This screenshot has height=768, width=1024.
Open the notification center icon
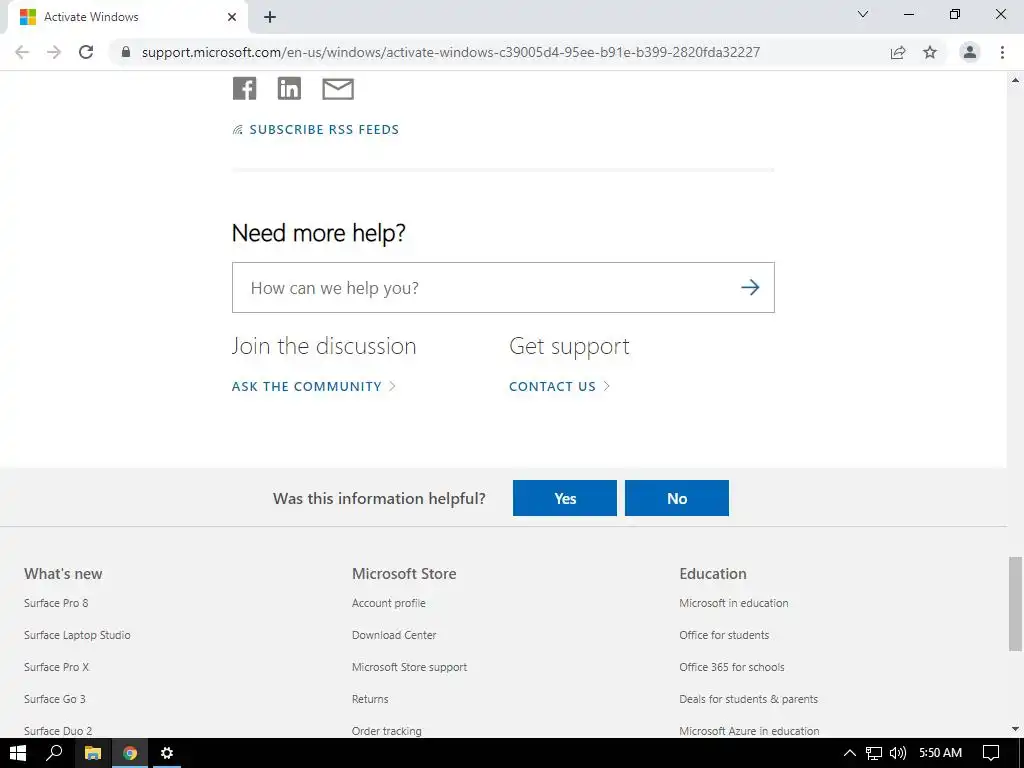point(991,753)
